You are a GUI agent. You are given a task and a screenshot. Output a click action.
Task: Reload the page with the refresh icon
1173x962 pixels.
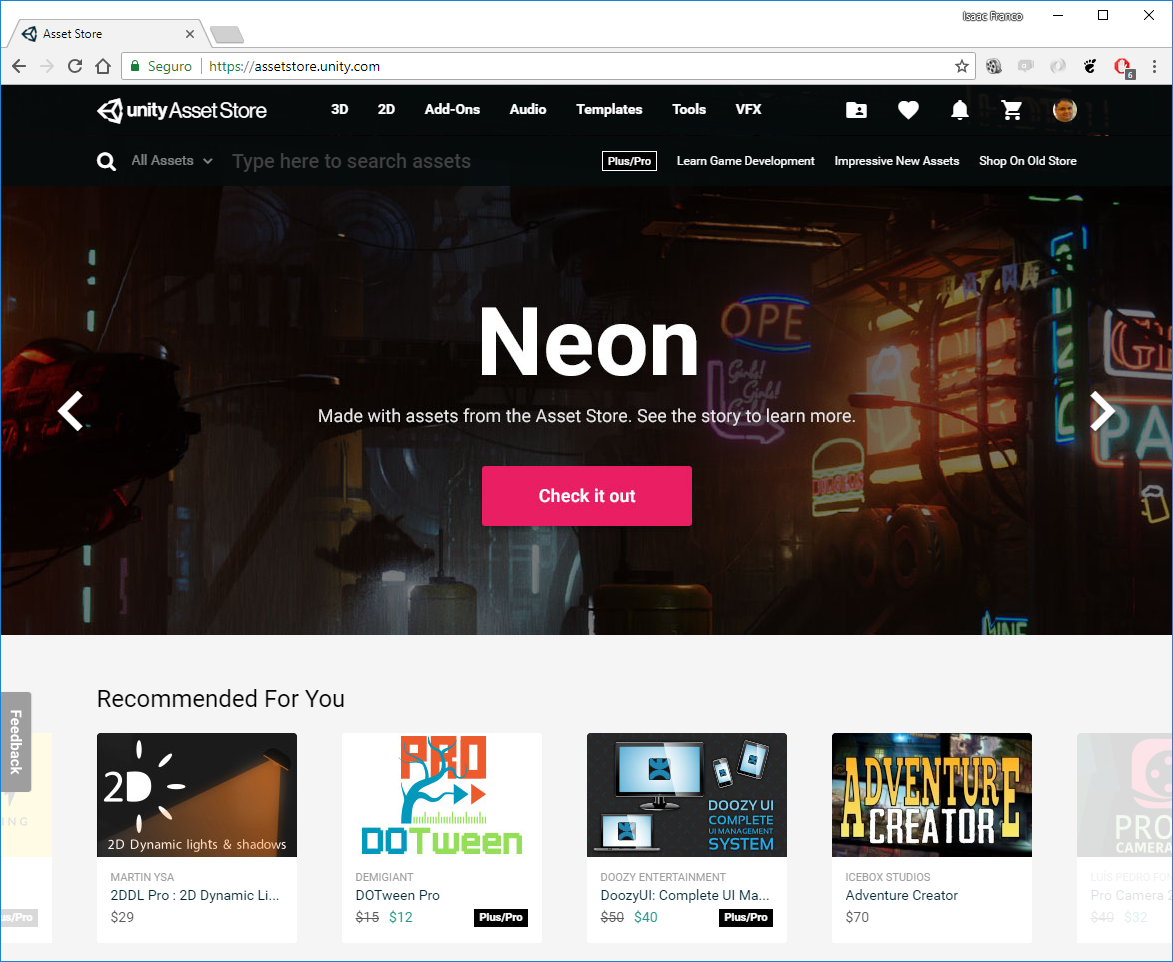point(75,67)
